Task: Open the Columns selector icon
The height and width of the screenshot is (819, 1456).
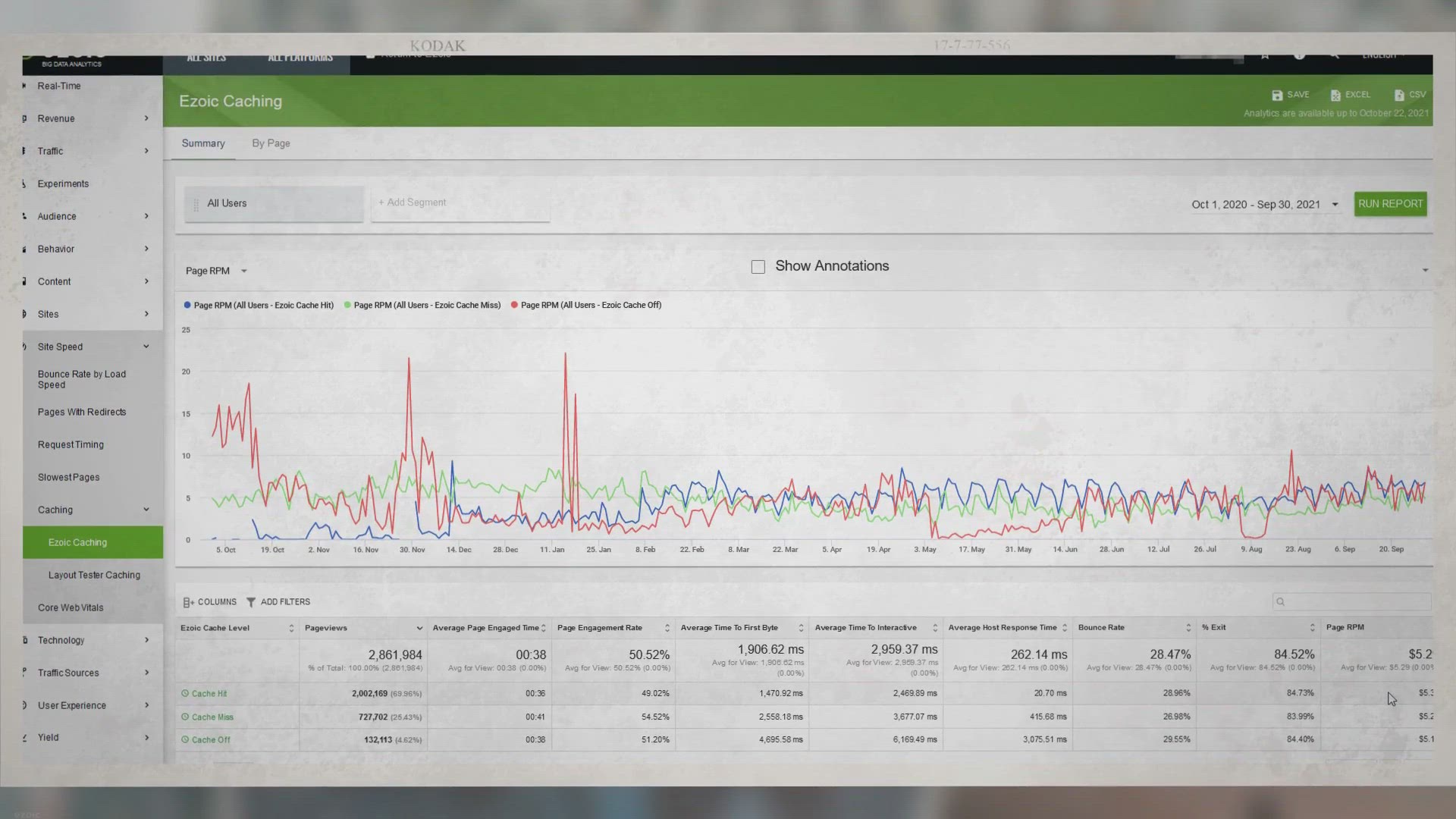Action: (188, 602)
